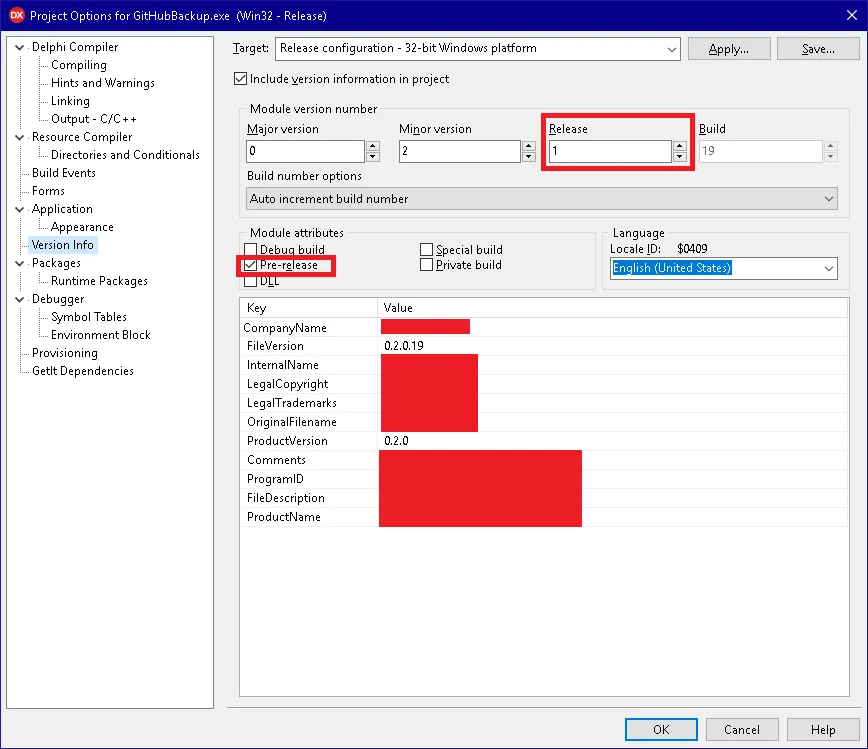Select Appearance tree item
The width and height of the screenshot is (868, 749).
[x=82, y=227]
